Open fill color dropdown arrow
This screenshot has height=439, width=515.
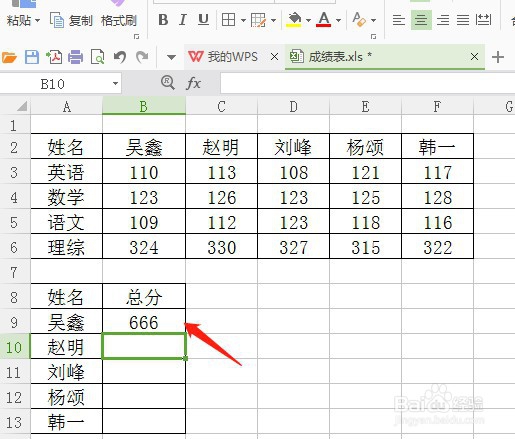(308, 21)
